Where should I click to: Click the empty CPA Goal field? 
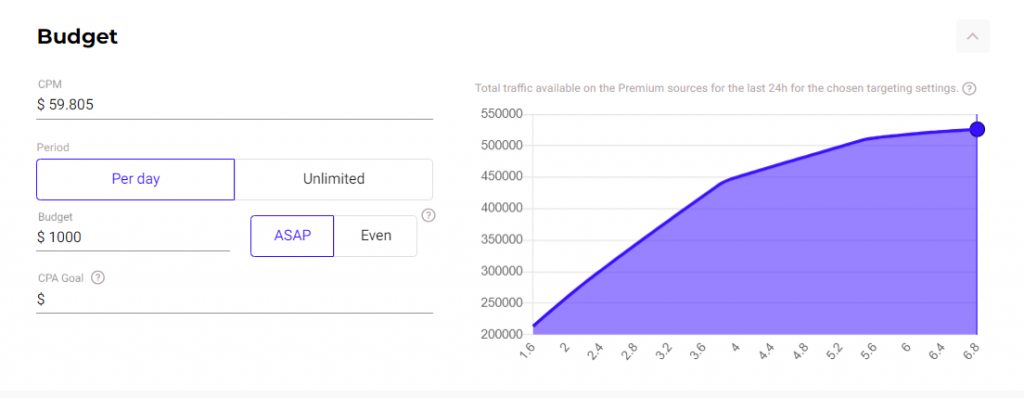[234, 300]
